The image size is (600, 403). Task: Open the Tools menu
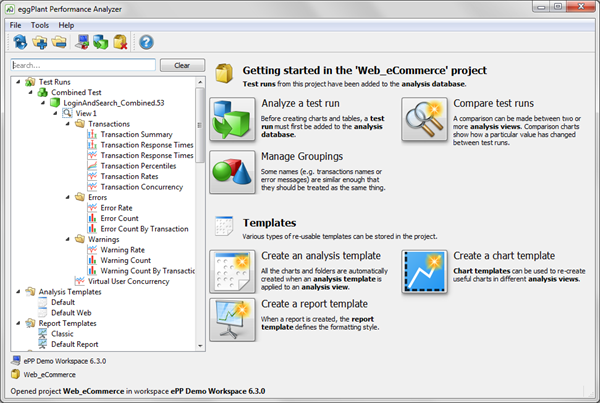(40, 25)
